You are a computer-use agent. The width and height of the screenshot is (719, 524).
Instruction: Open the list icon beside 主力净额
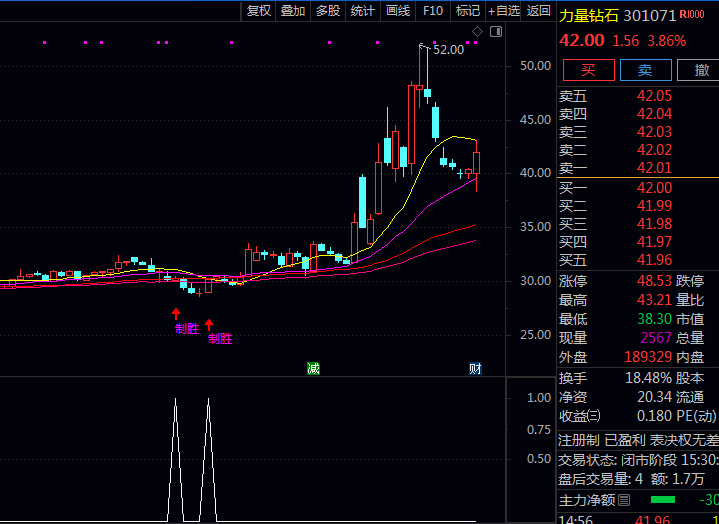pos(624,500)
